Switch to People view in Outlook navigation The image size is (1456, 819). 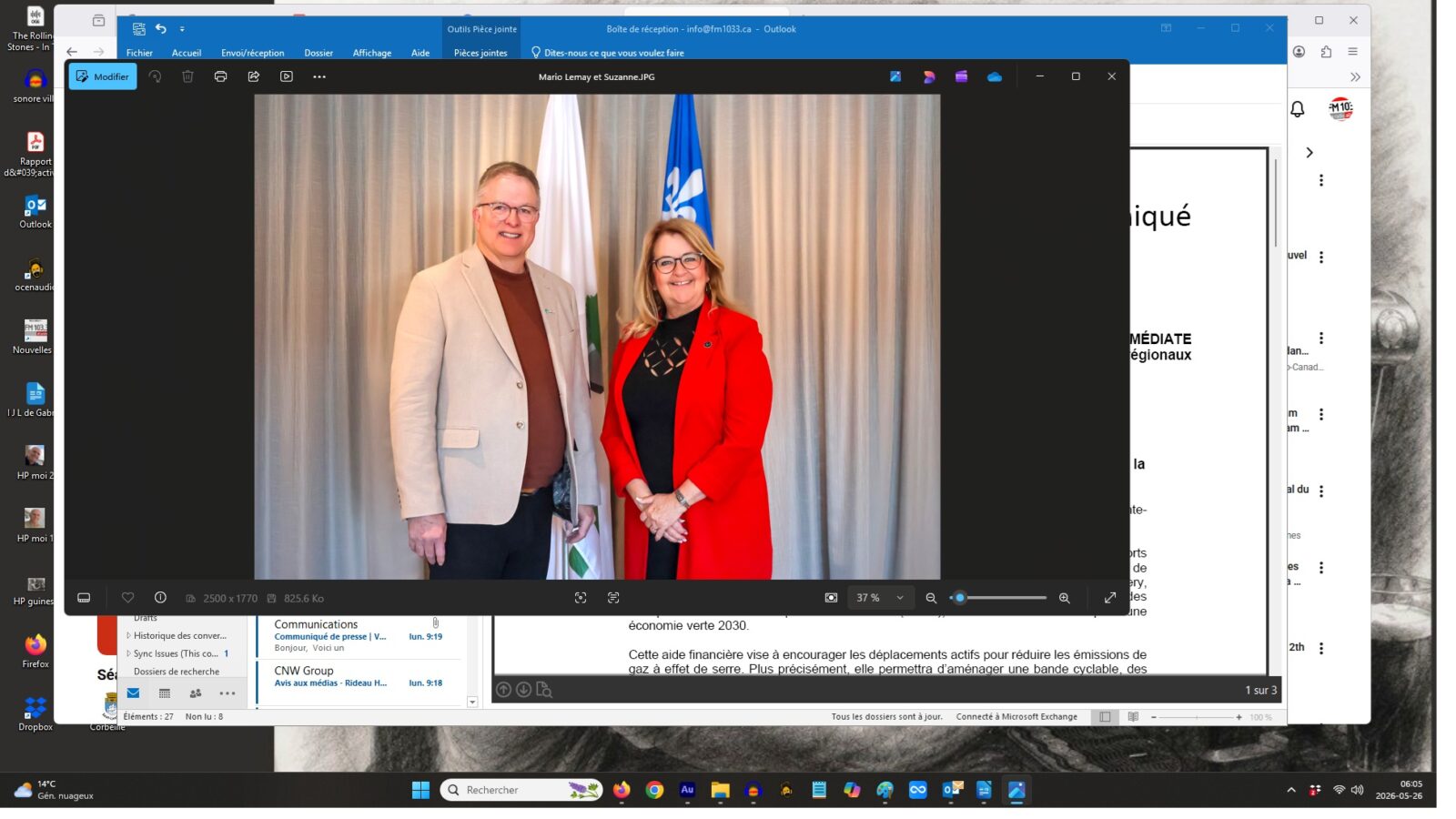[196, 693]
